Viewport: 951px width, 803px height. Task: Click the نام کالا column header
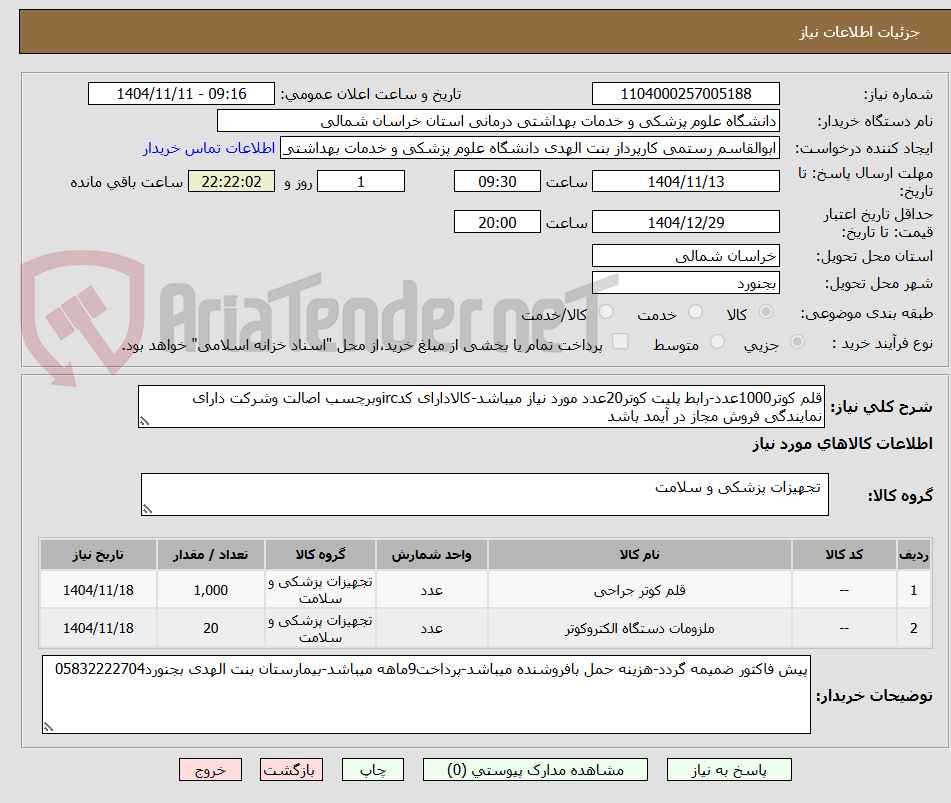pos(639,554)
